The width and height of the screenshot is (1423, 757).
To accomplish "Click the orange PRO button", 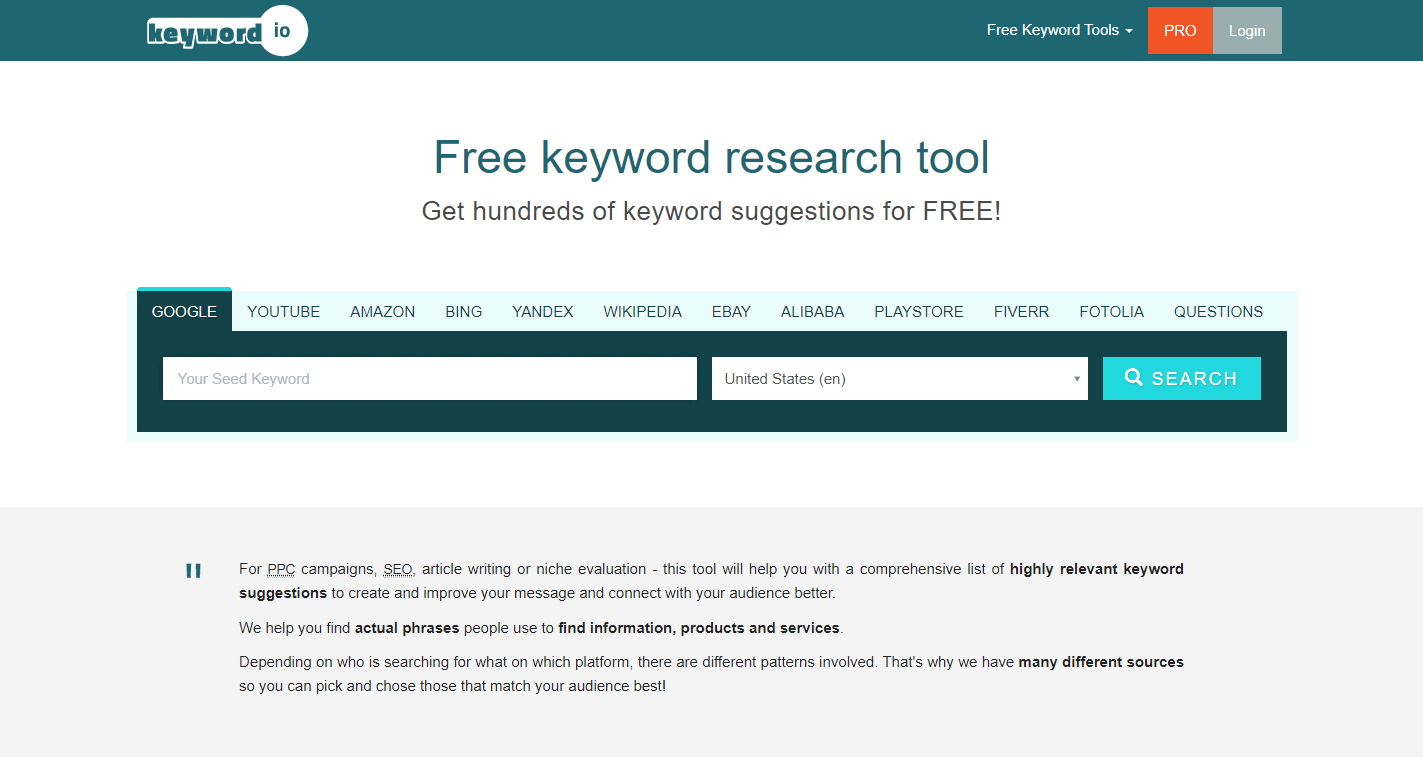I will [1180, 30].
